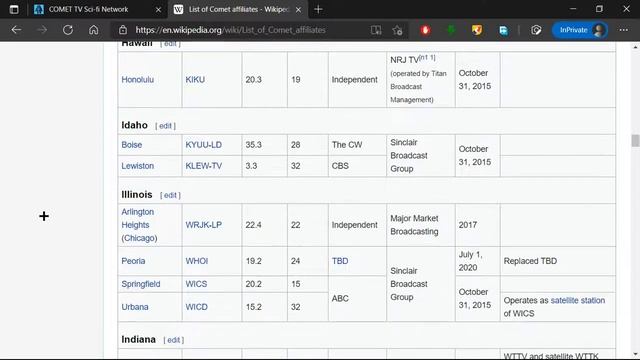
Task: Open the Springfield link
Action: tap(141, 284)
